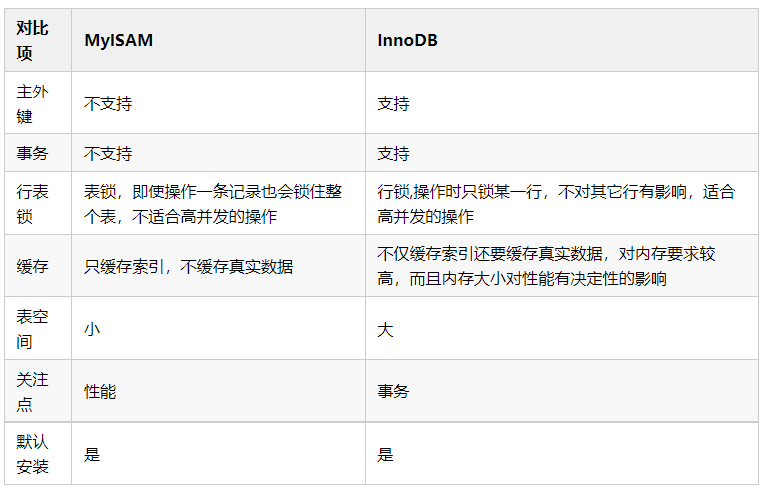The height and width of the screenshot is (489, 763).
Task: Click InnoDB's 支持 cell in 事务 row
Action: (x=393, y=155)
